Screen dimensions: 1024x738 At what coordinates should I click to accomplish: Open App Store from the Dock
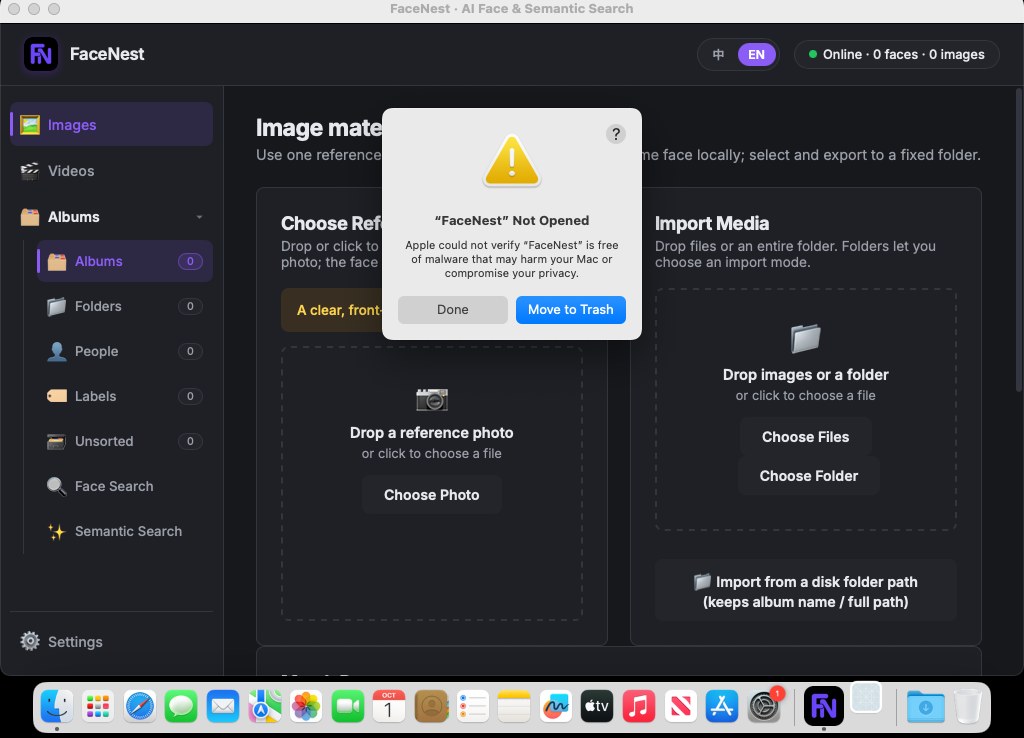[722, 706]
